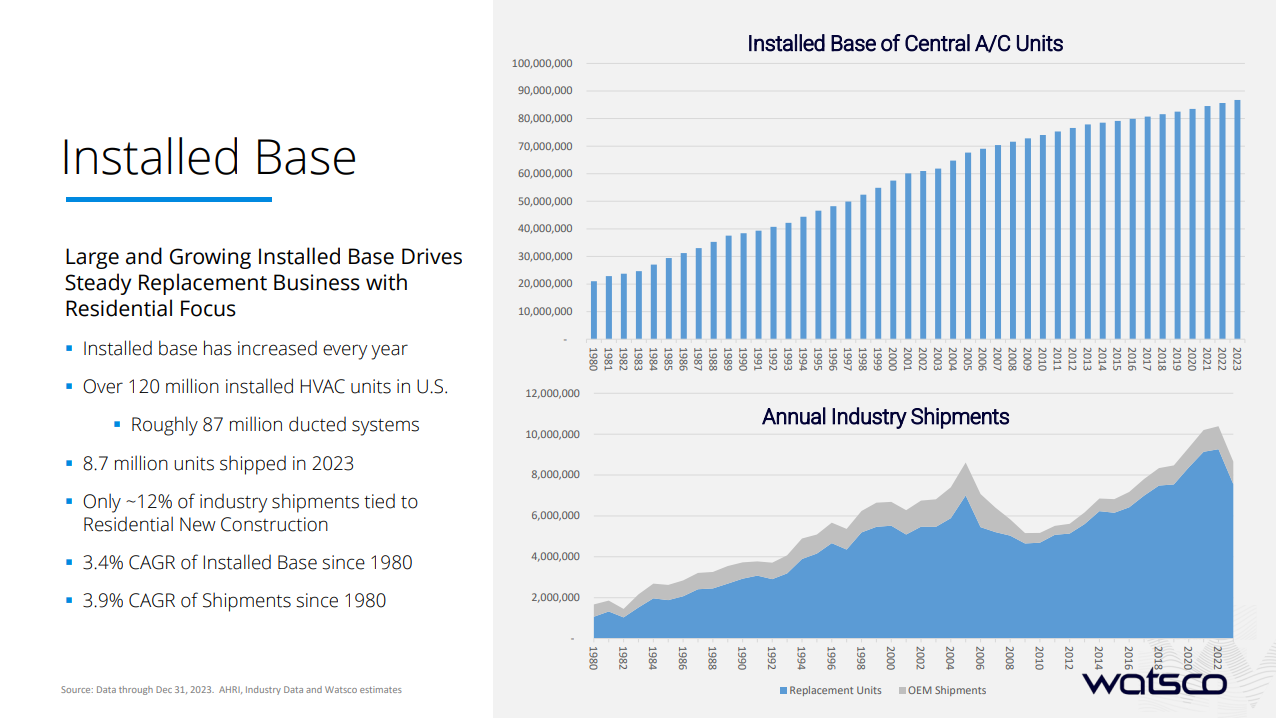The height and width of the screenshot is (718, 1276).
Task: Click the 2010 x-axis label on shipments chart
Action: pos(1039,659)
